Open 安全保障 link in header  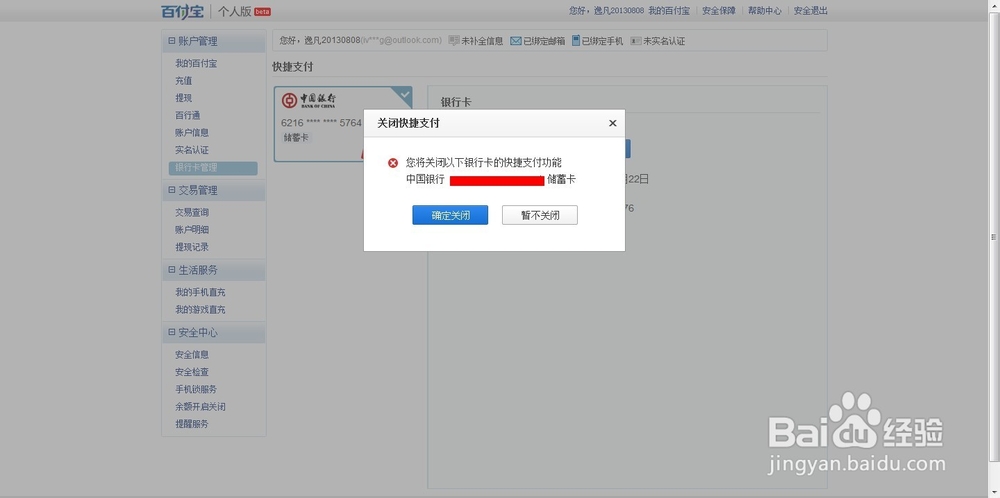coord(719,11)
